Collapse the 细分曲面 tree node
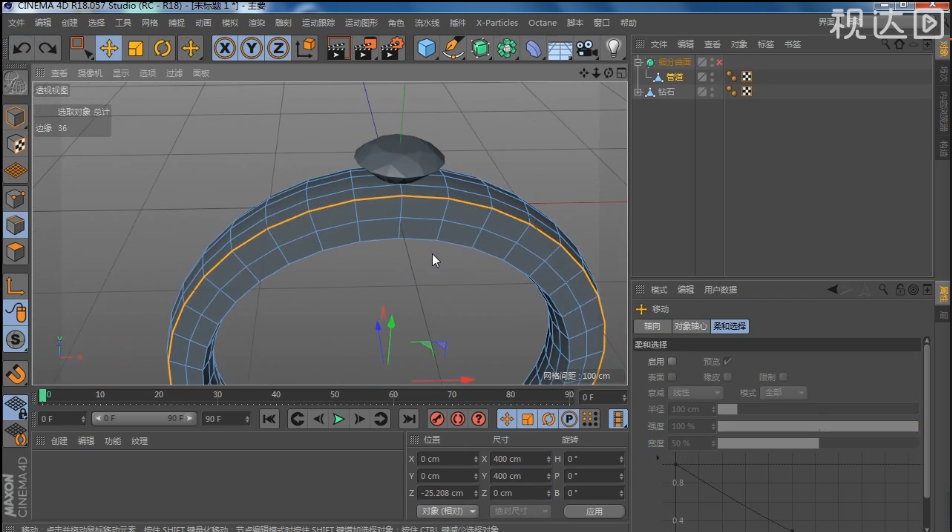This screenshot has width=952, height=532. pos(638,62)
